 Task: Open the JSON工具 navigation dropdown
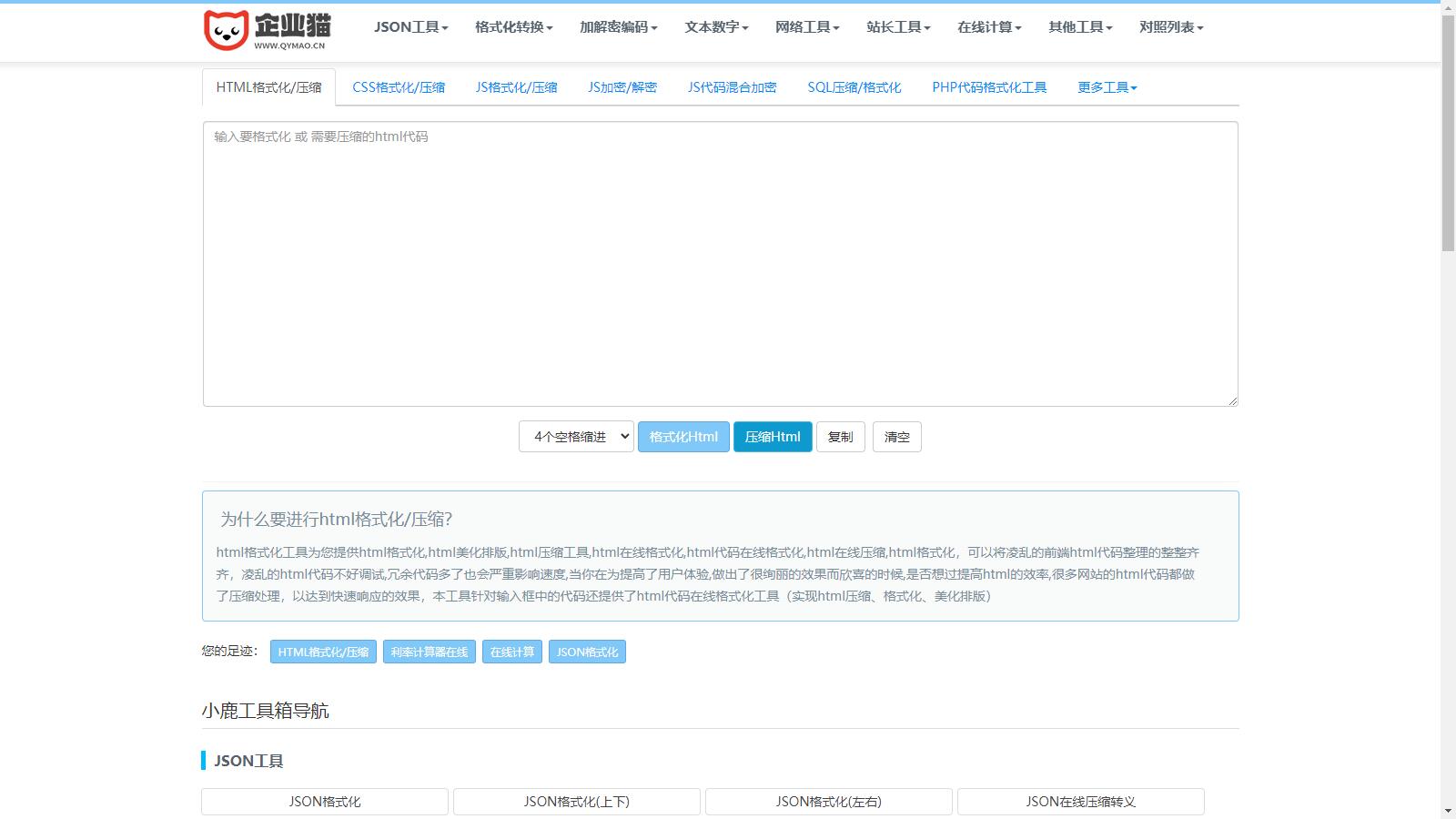(410, 27)
